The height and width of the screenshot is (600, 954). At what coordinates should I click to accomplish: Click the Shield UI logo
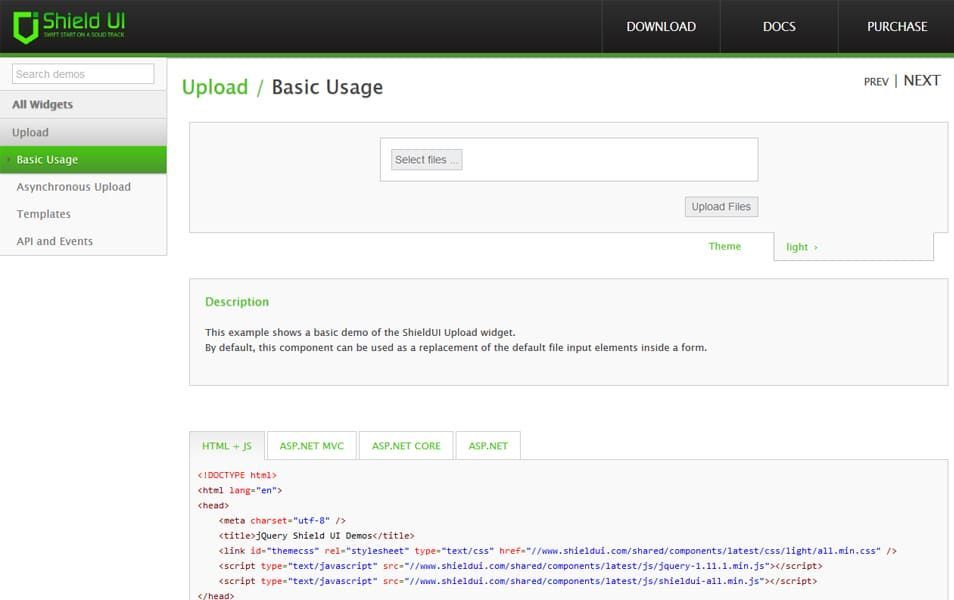tap(69, 27)
